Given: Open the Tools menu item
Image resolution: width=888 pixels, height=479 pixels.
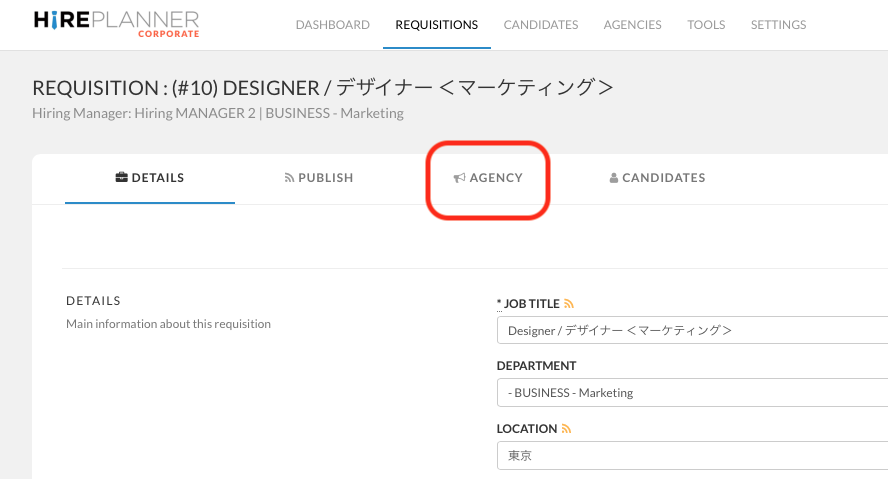Looking at the screenshot, I should [706, 25].
